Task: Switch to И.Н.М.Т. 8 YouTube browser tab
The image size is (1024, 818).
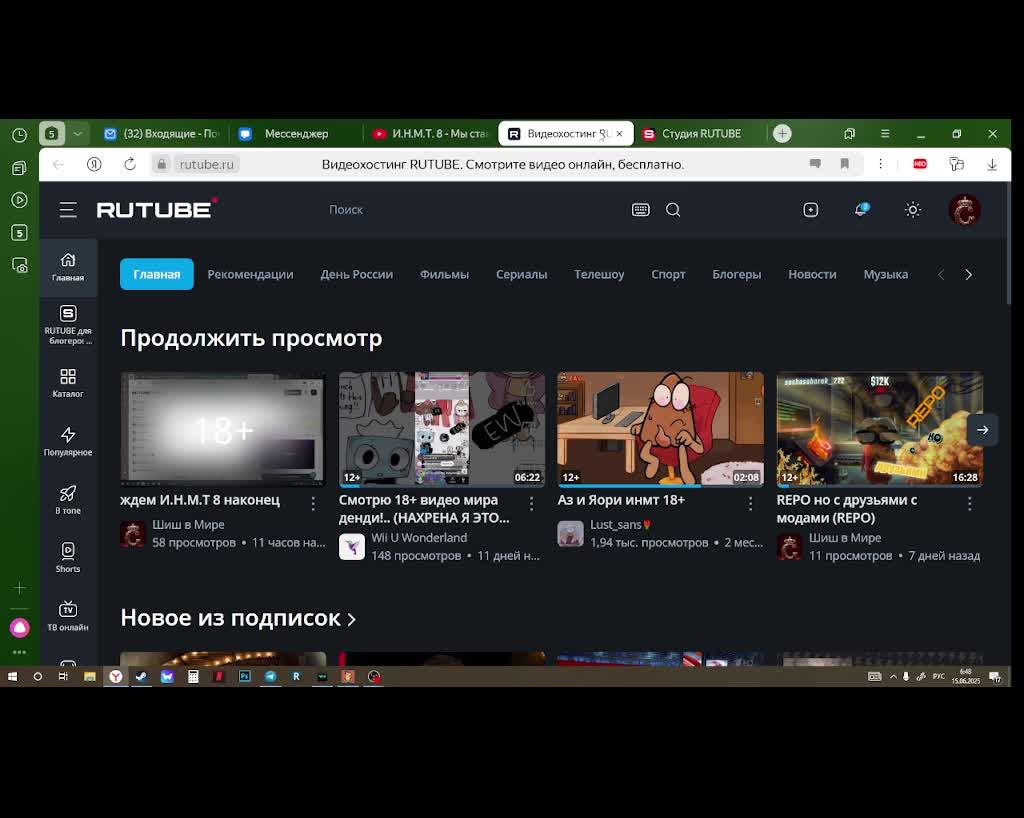Action: tap(430, 134)
